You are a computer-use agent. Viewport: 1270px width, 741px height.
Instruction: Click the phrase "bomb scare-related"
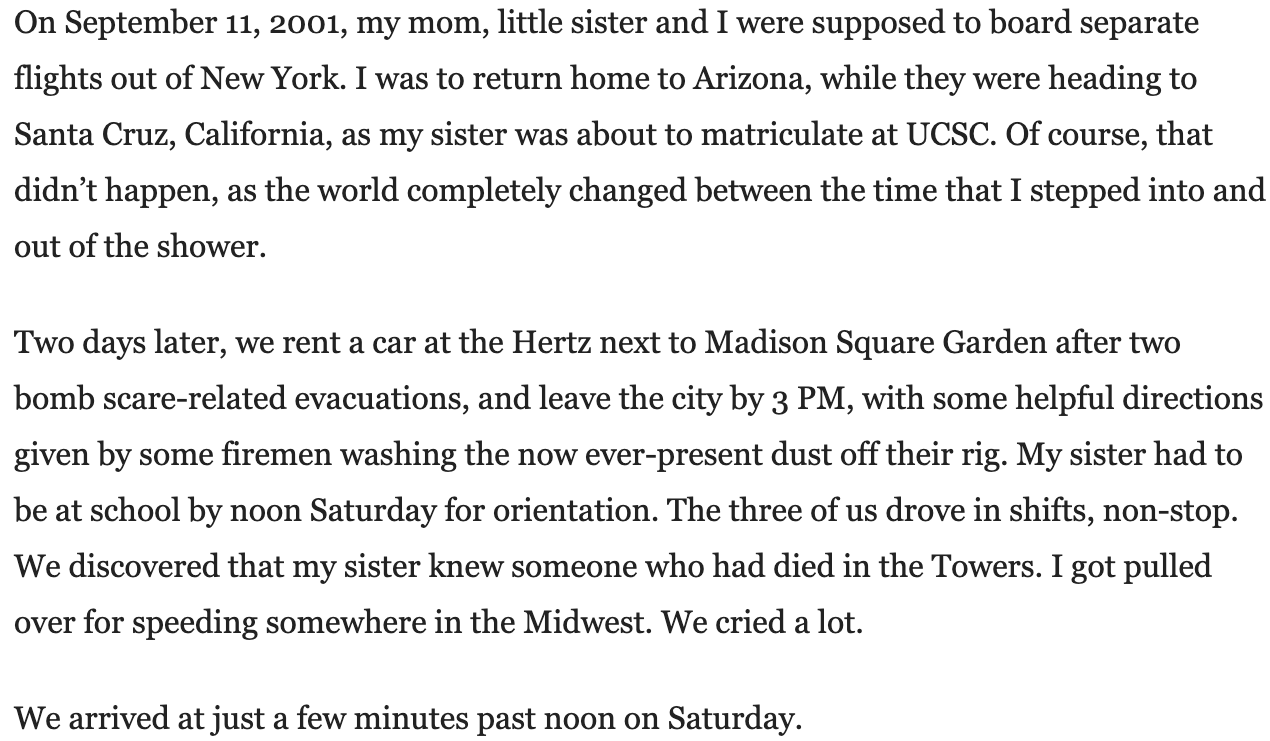[149, 399]
